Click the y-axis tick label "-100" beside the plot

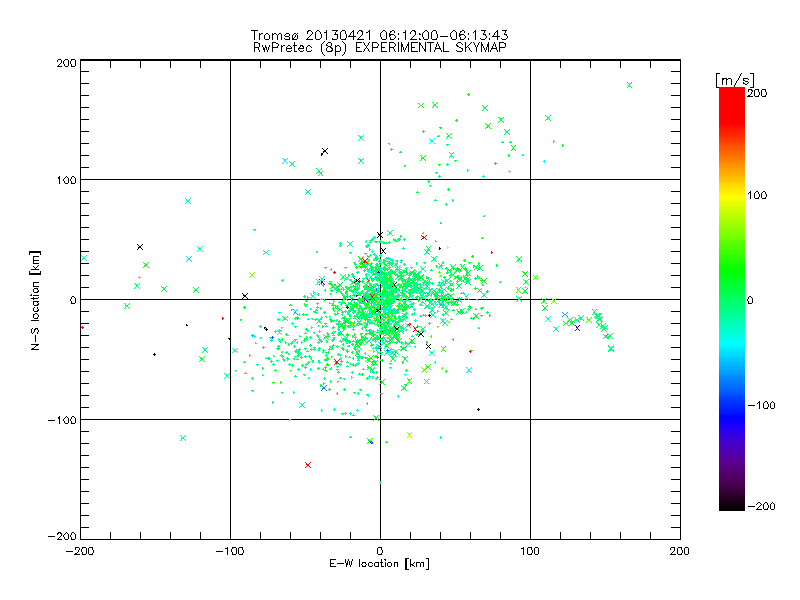click(x=62, y=420)
